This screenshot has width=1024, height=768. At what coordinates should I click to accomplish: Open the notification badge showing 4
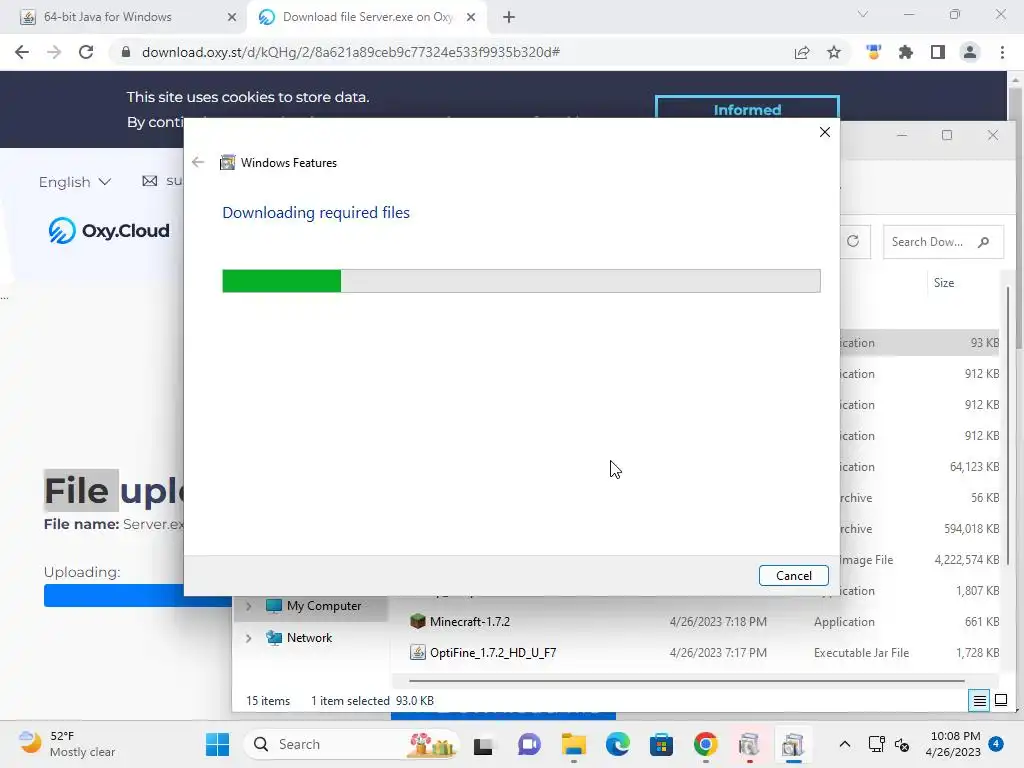(996, 744)
